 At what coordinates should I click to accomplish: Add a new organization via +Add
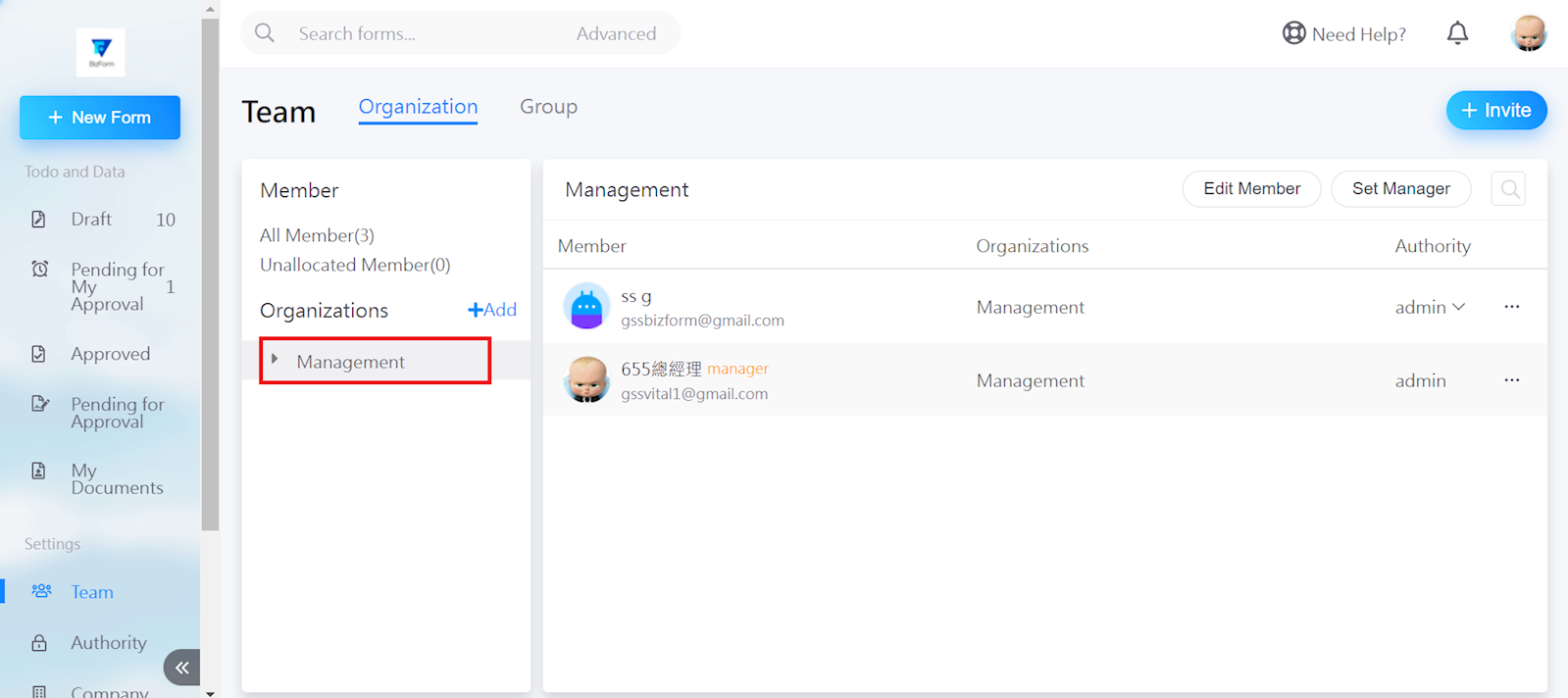492,310
